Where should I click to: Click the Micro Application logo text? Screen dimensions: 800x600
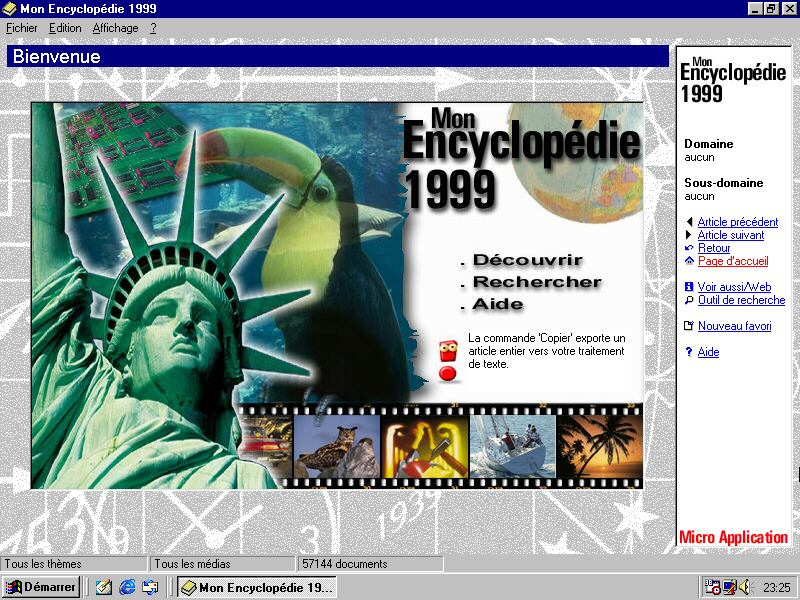pos(733,537)
